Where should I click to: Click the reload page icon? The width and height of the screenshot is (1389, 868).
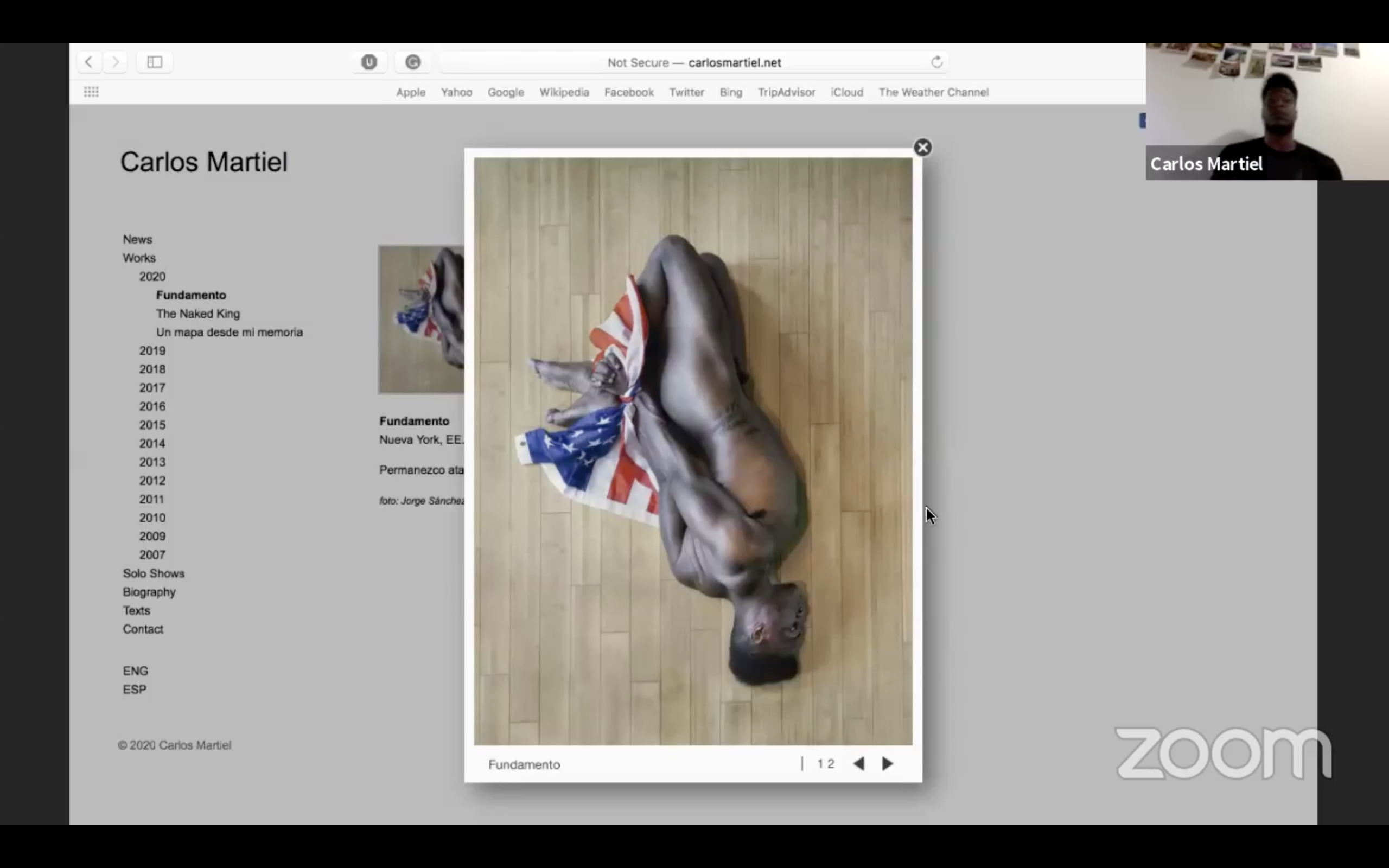click(x=936, y=62)
